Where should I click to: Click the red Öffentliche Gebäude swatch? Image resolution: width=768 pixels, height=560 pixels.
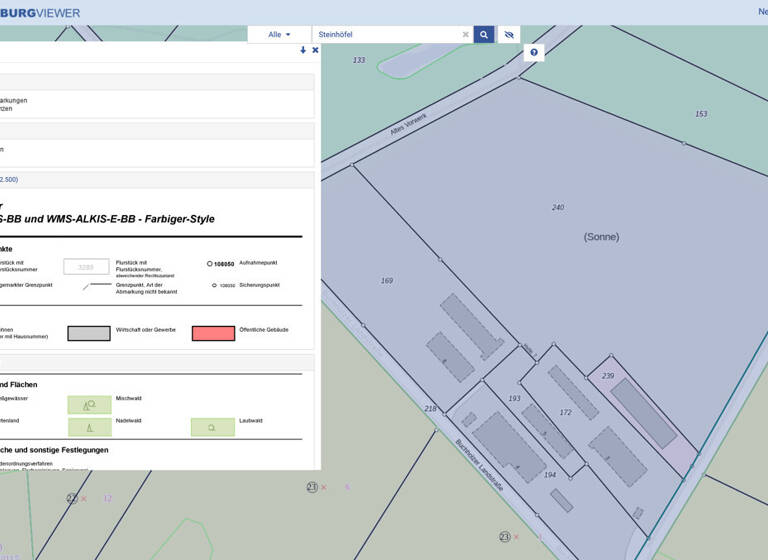point(213,333)
